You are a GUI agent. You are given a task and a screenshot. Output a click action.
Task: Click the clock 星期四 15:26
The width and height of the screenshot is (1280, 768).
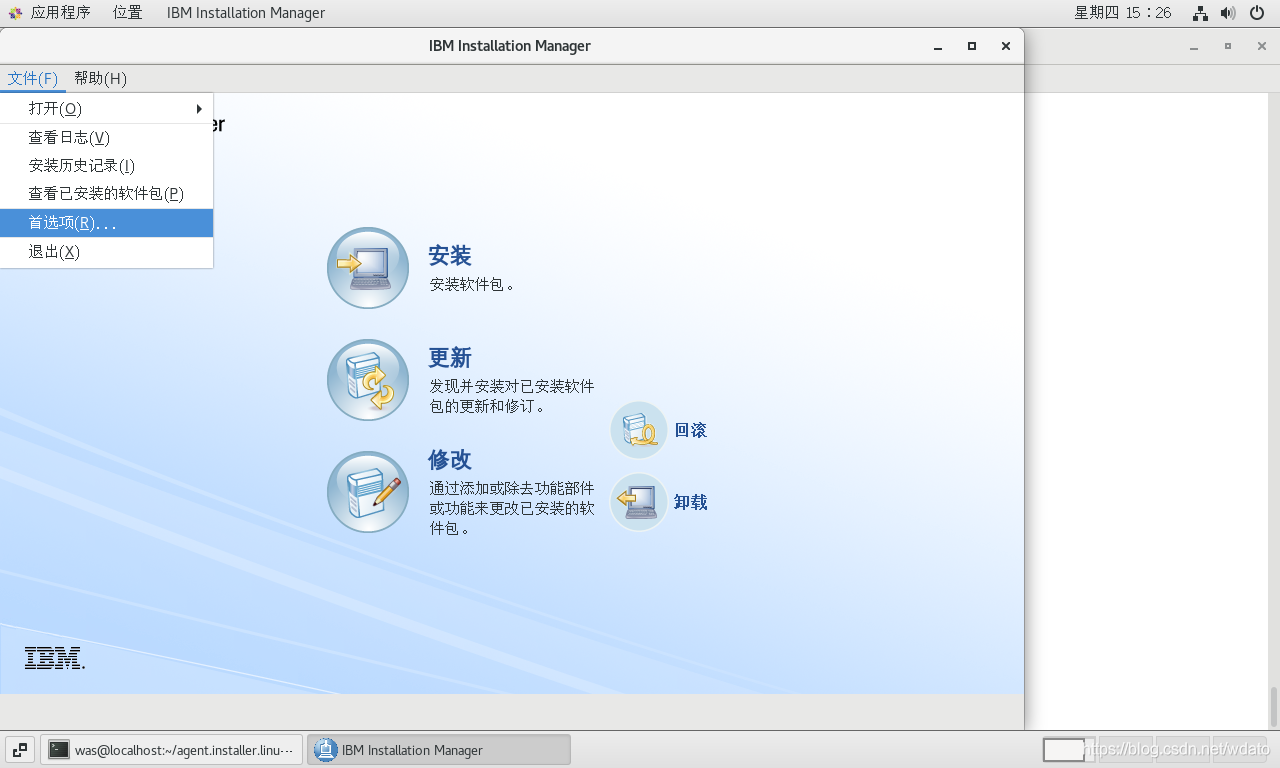[1123, 13]
